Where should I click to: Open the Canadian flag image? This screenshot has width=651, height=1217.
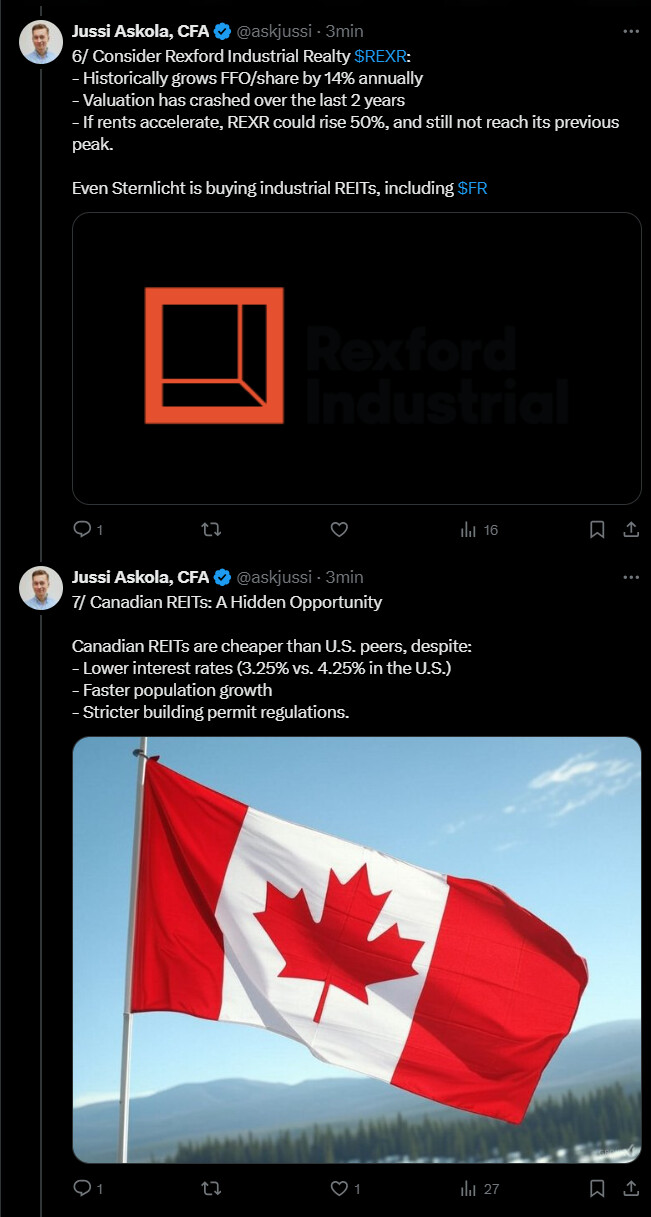356,950
